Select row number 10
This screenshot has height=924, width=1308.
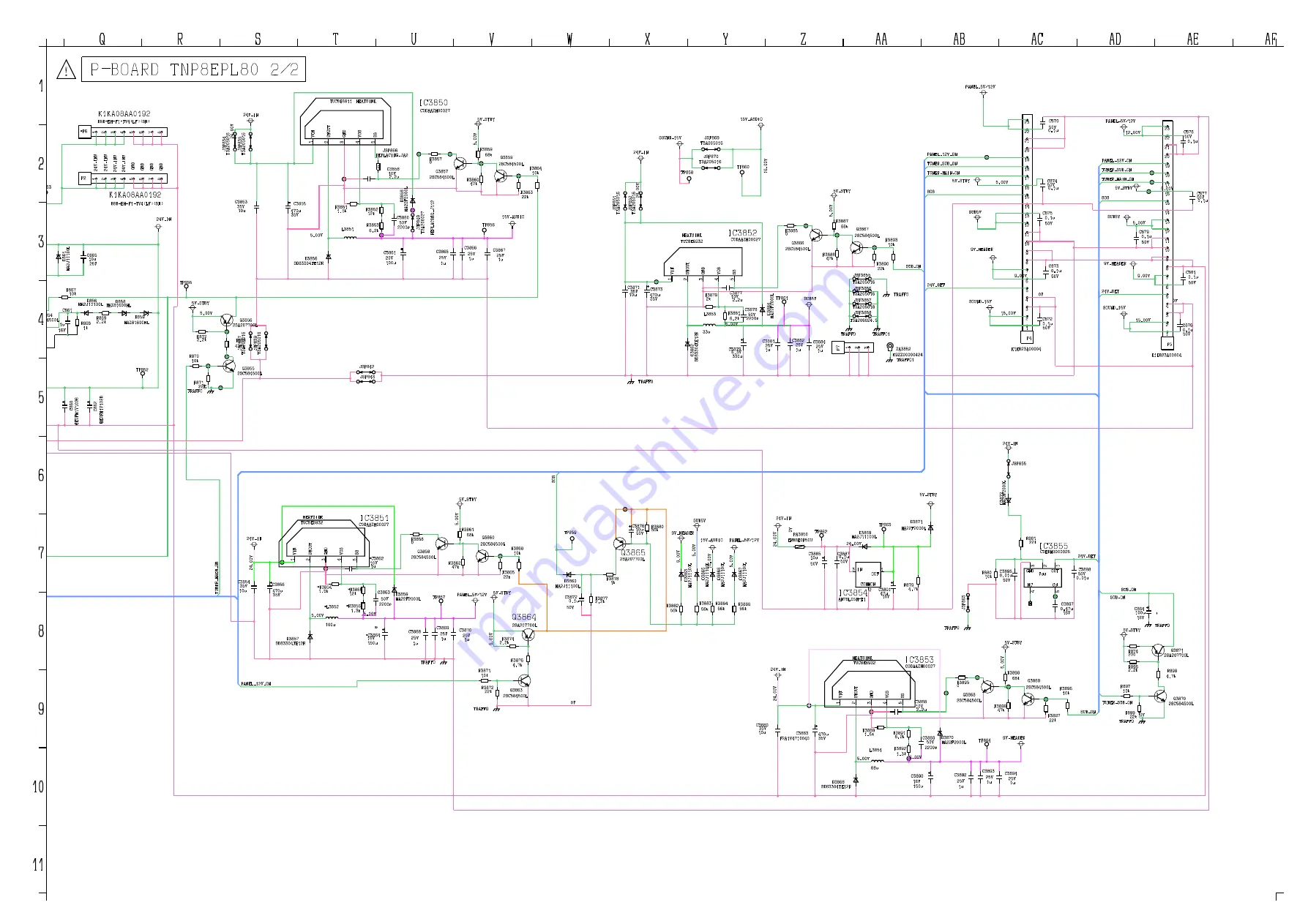38,786
